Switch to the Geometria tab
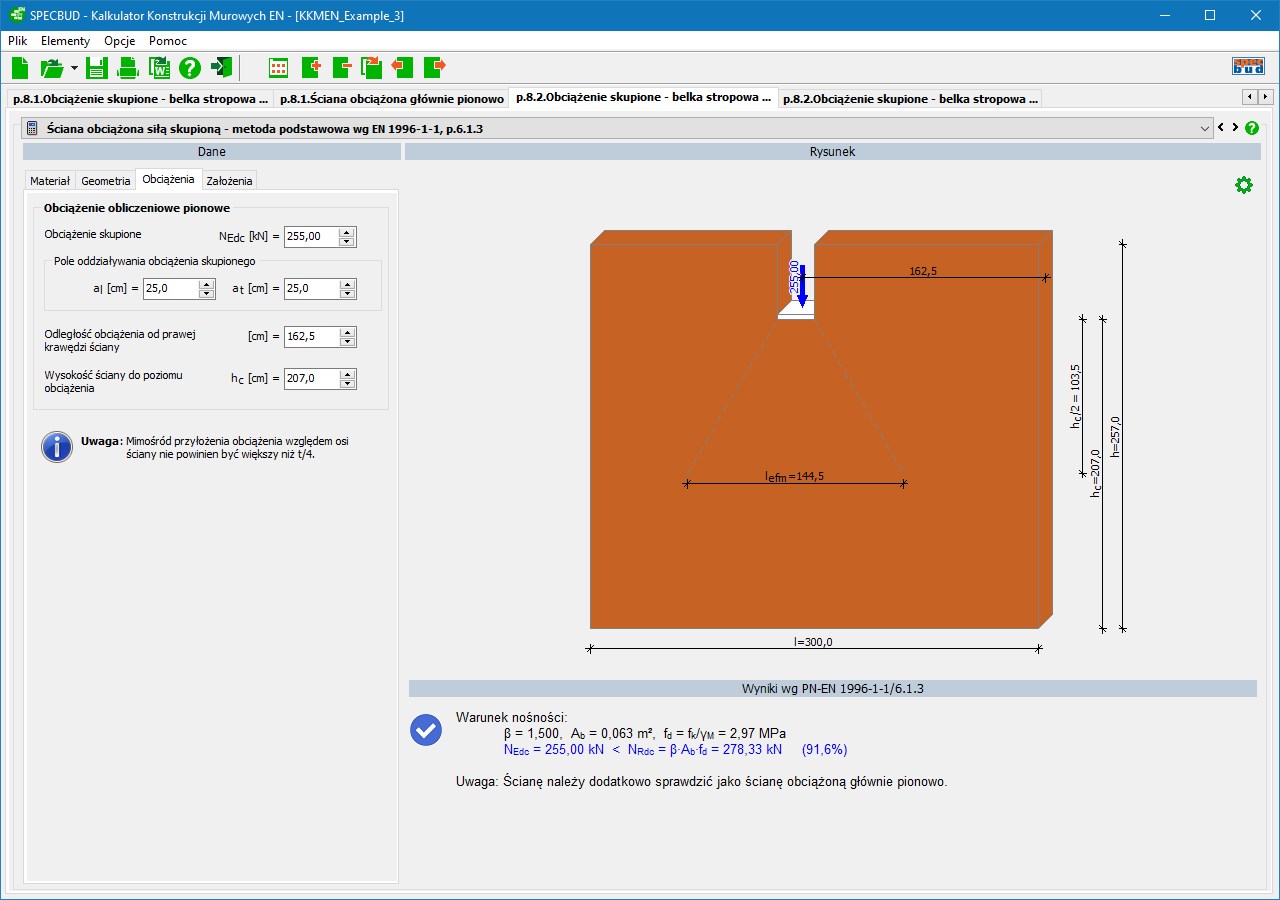The image size is (1280, 900). (106, 181)
